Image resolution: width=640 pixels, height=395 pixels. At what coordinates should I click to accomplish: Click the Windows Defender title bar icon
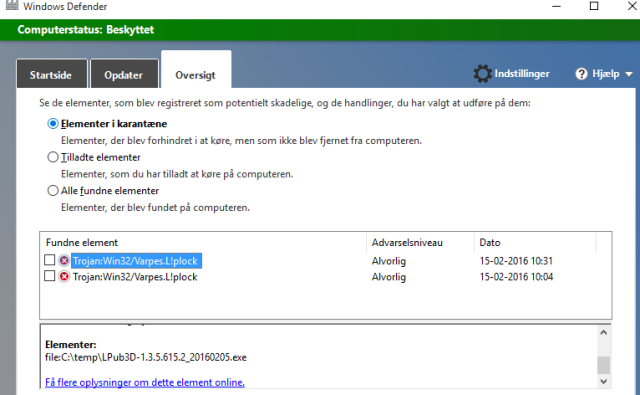[x=12, y=5]
